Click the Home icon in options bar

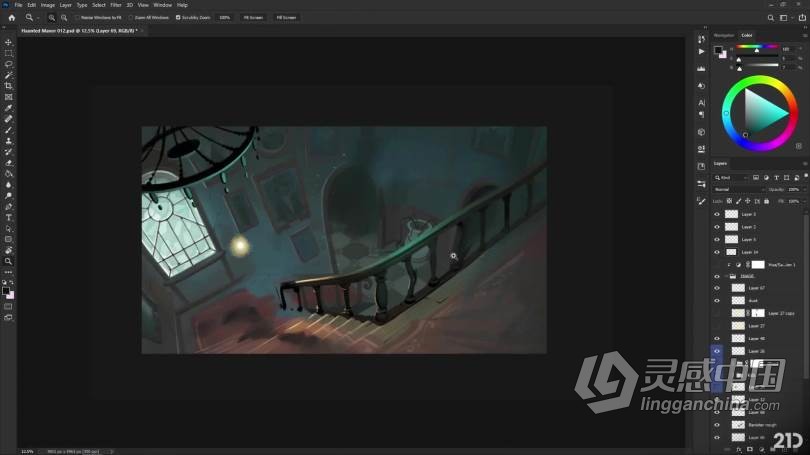pyautogui.click(x=12, y=18)
